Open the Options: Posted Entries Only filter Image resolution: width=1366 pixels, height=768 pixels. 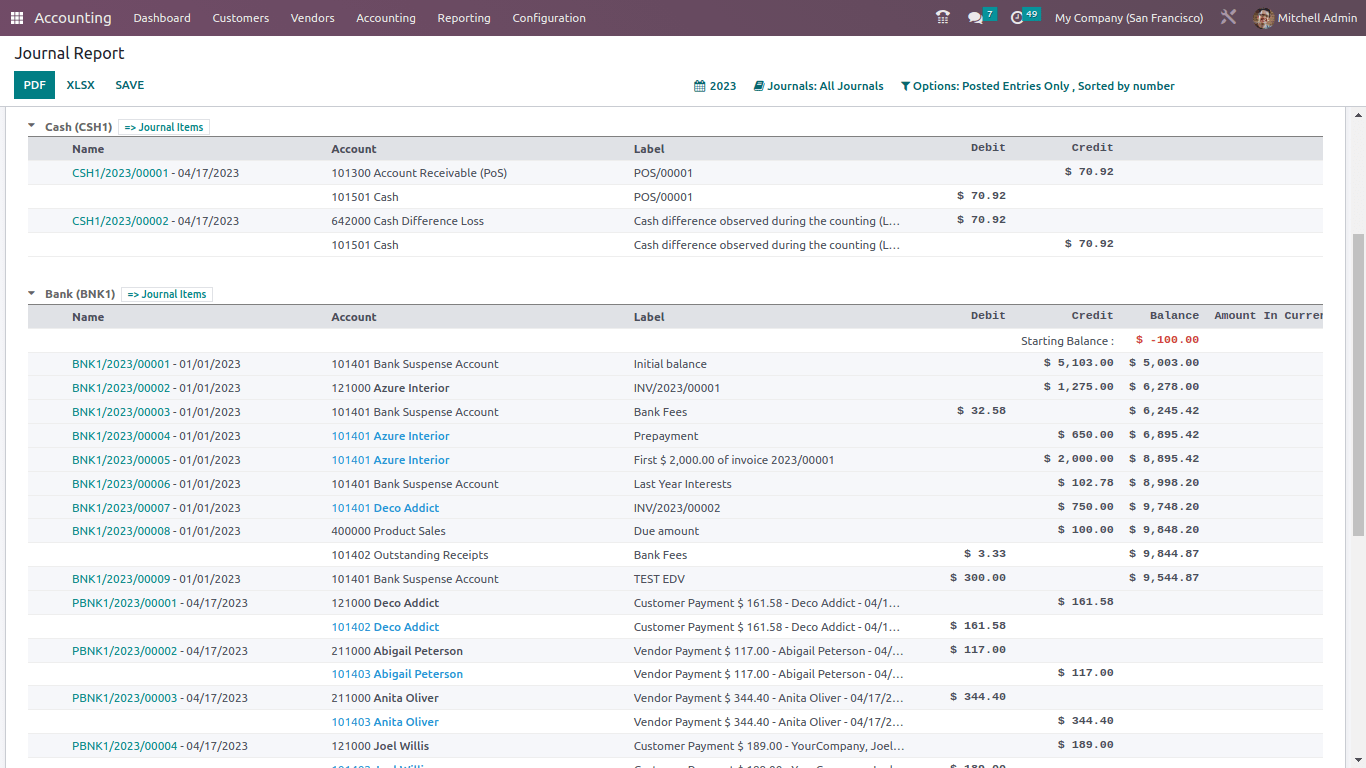tap(1037, 86)
